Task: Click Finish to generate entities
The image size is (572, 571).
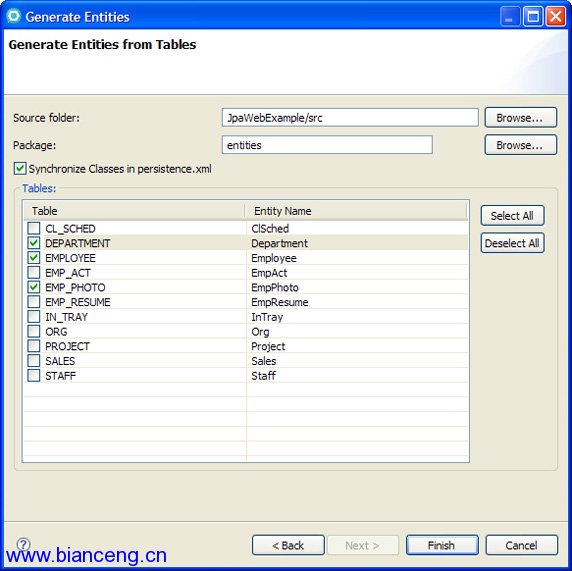Action: [442, 545]
